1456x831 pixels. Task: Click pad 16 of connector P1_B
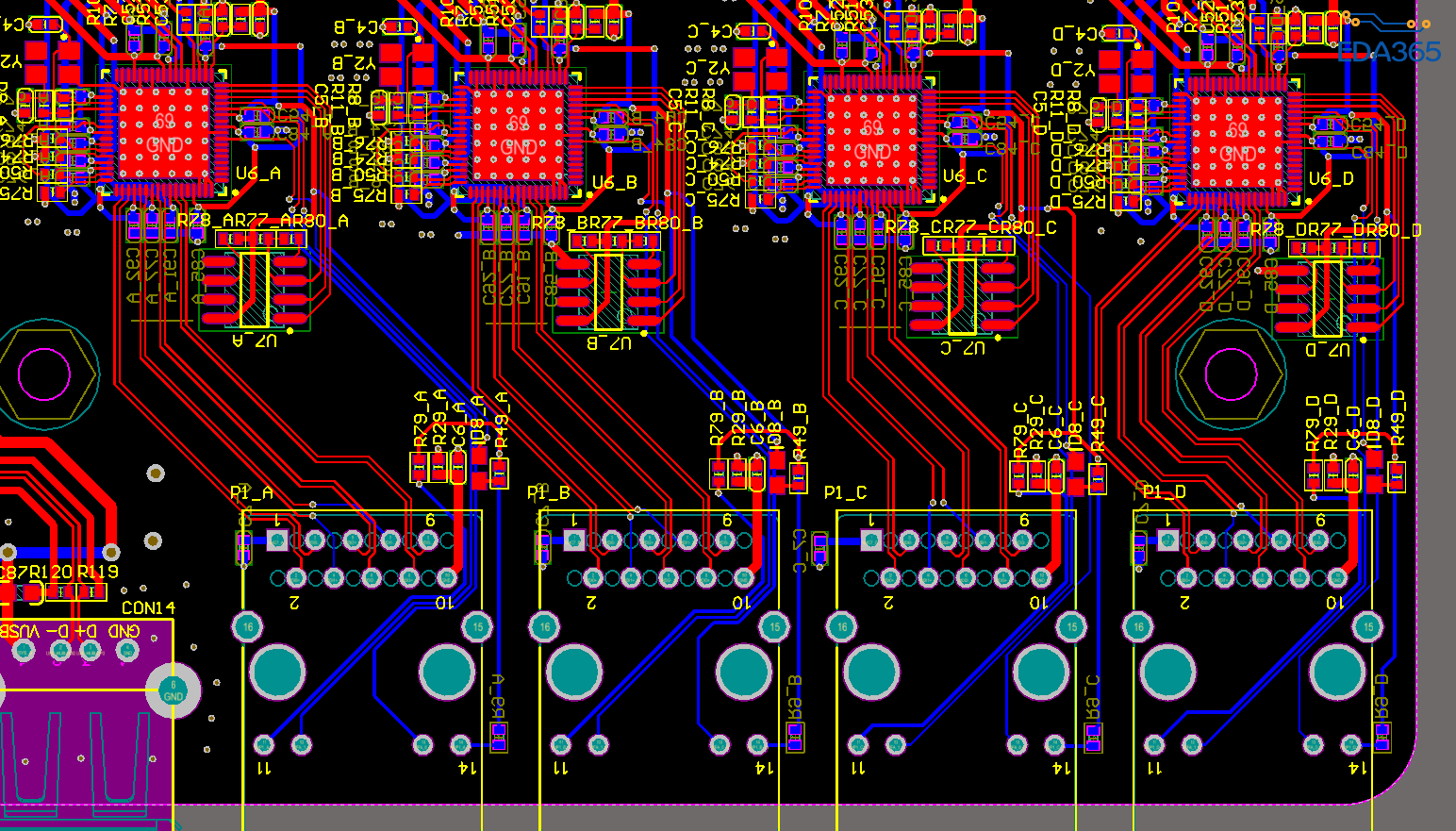544,626
